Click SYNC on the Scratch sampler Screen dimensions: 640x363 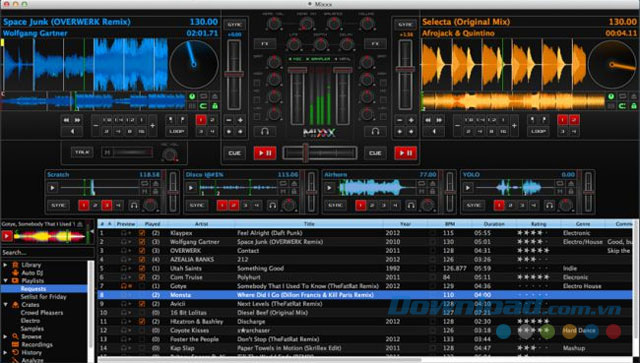(58, 205)
